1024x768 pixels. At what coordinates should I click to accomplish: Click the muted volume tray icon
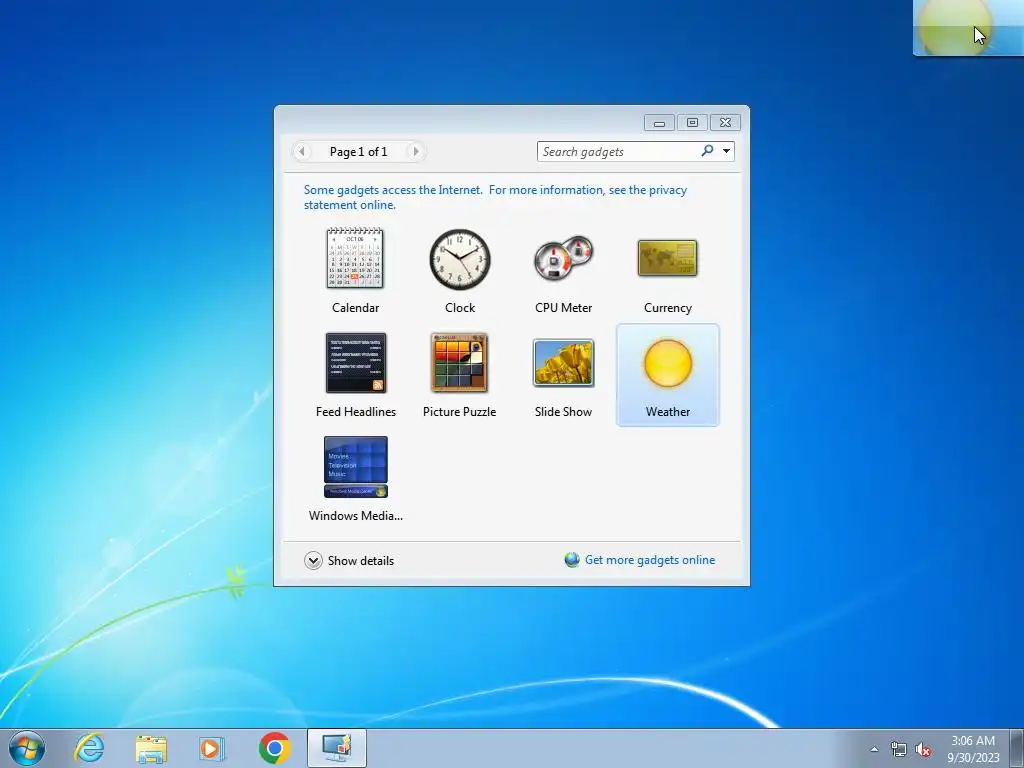coord(923,749)
